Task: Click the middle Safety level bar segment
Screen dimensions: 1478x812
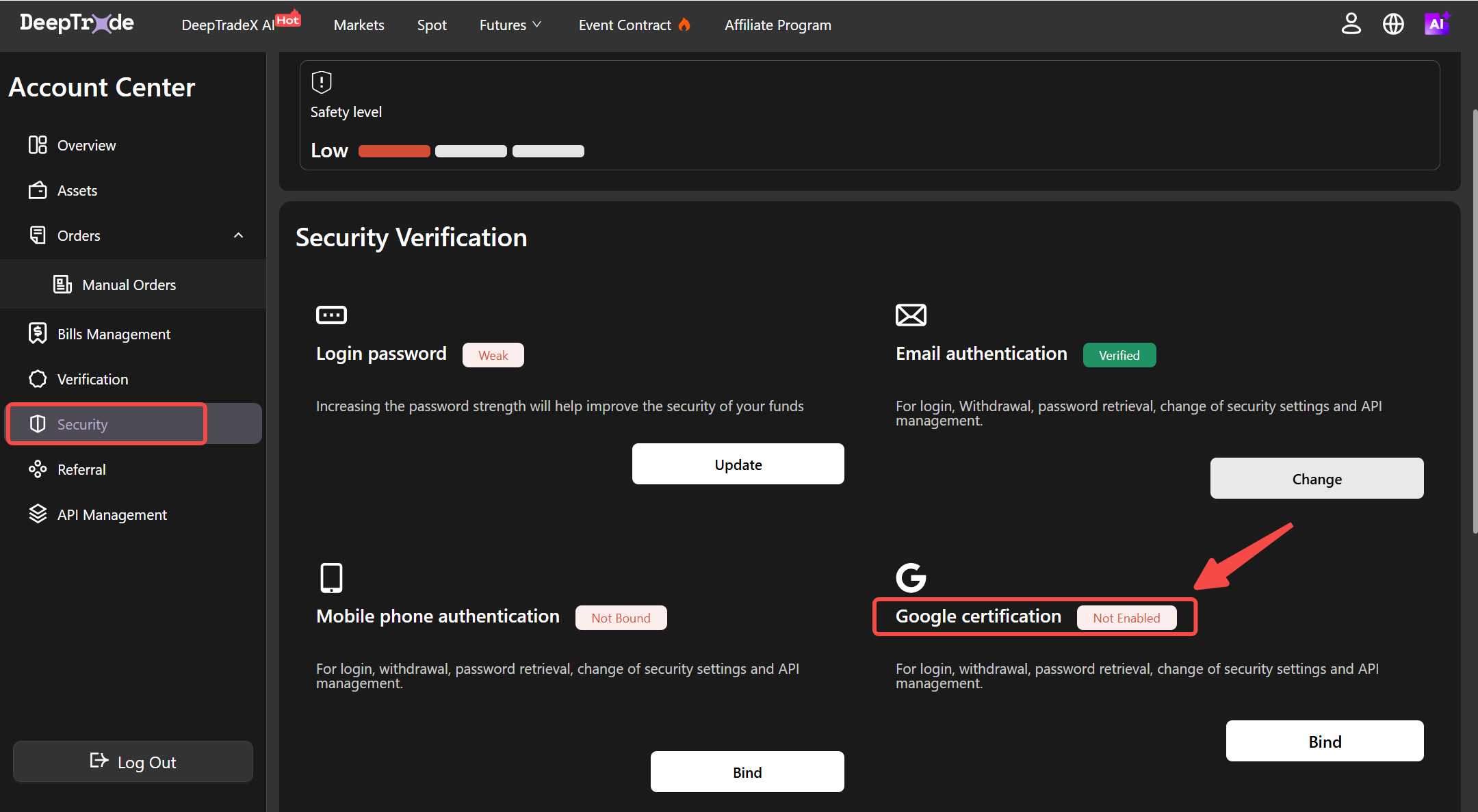Action: pyautogui.click(x=471, y=151)
